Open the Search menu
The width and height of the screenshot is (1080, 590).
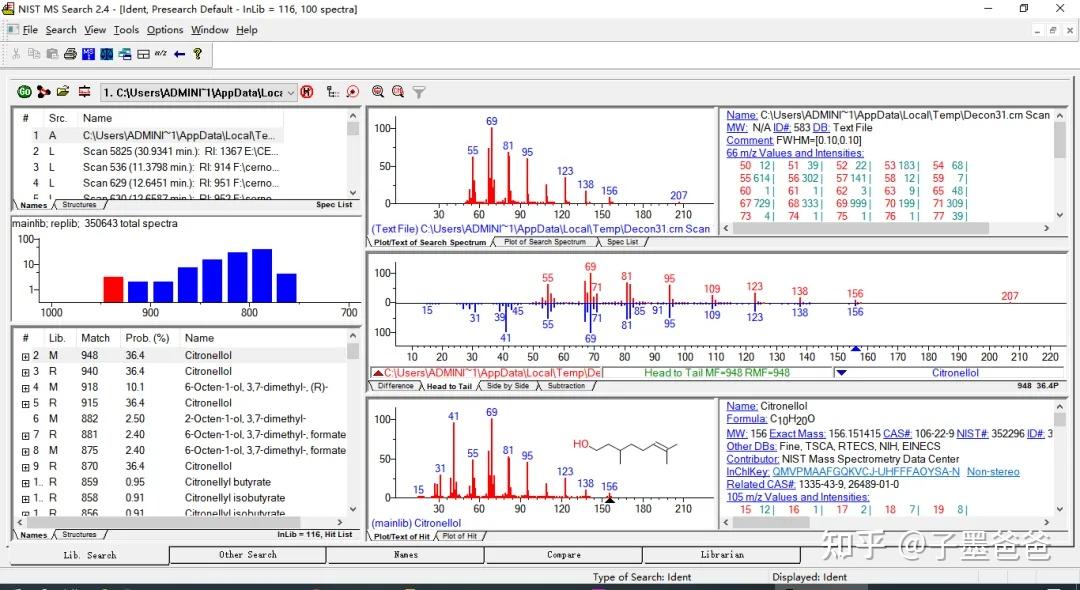click(x=61, y=30)
